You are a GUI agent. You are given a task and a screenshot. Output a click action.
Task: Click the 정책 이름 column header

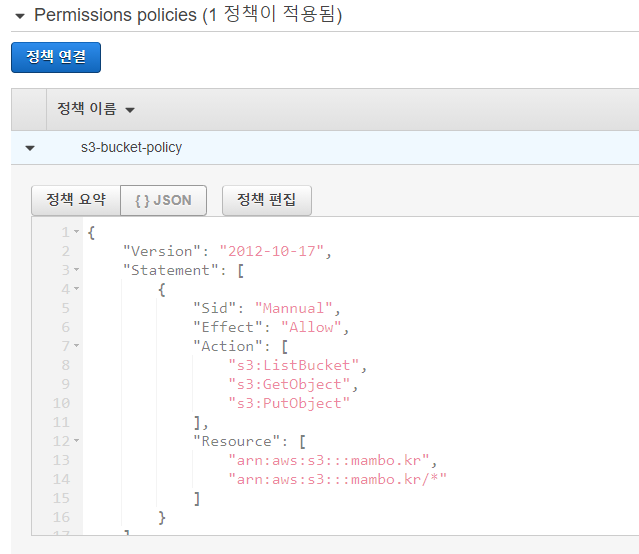click(x=87, y=109)
